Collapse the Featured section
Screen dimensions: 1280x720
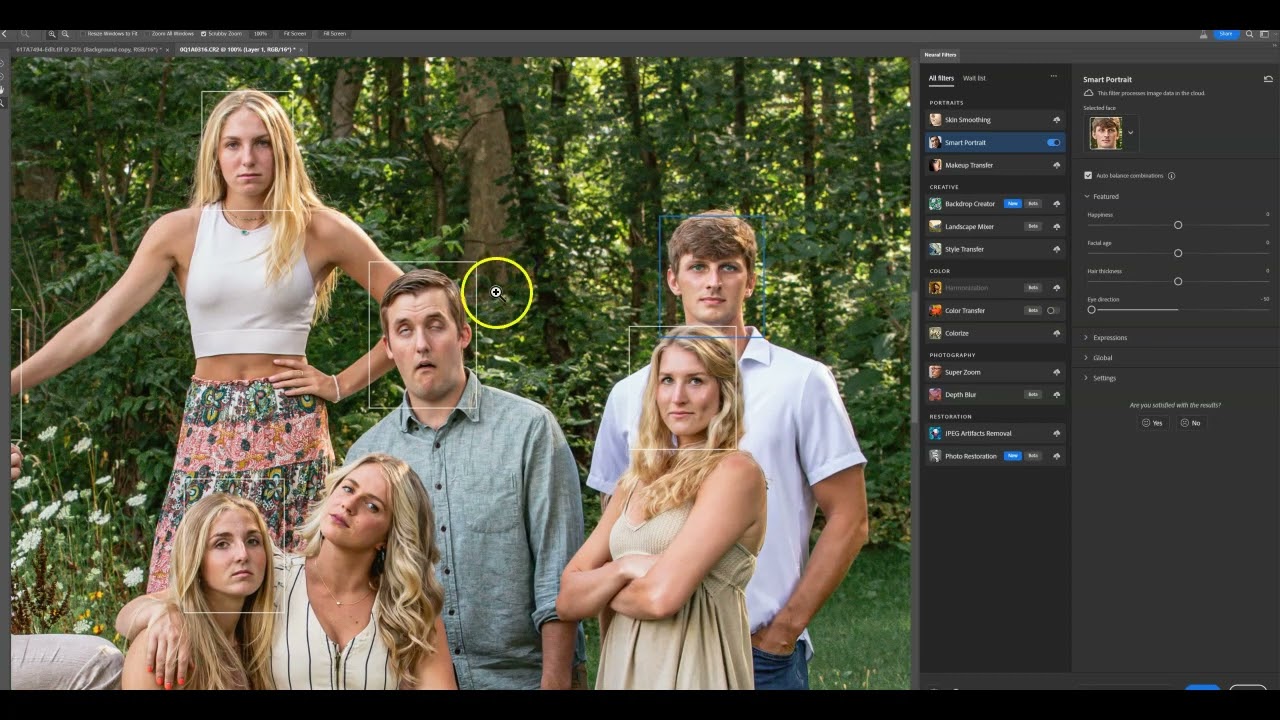coord(1087,197)
